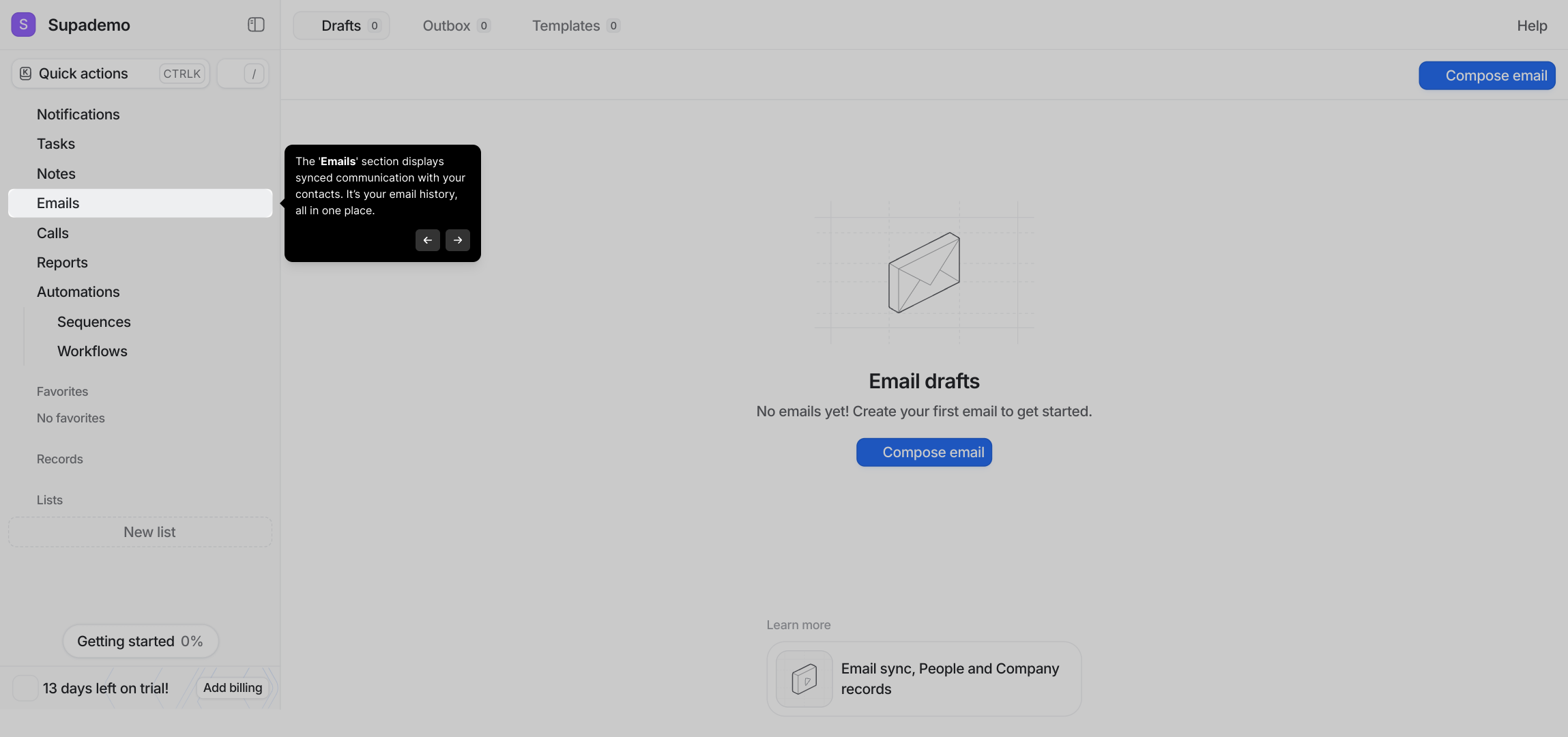
Task: Open Notifications in the sidebar
Action: pos(140,115)
